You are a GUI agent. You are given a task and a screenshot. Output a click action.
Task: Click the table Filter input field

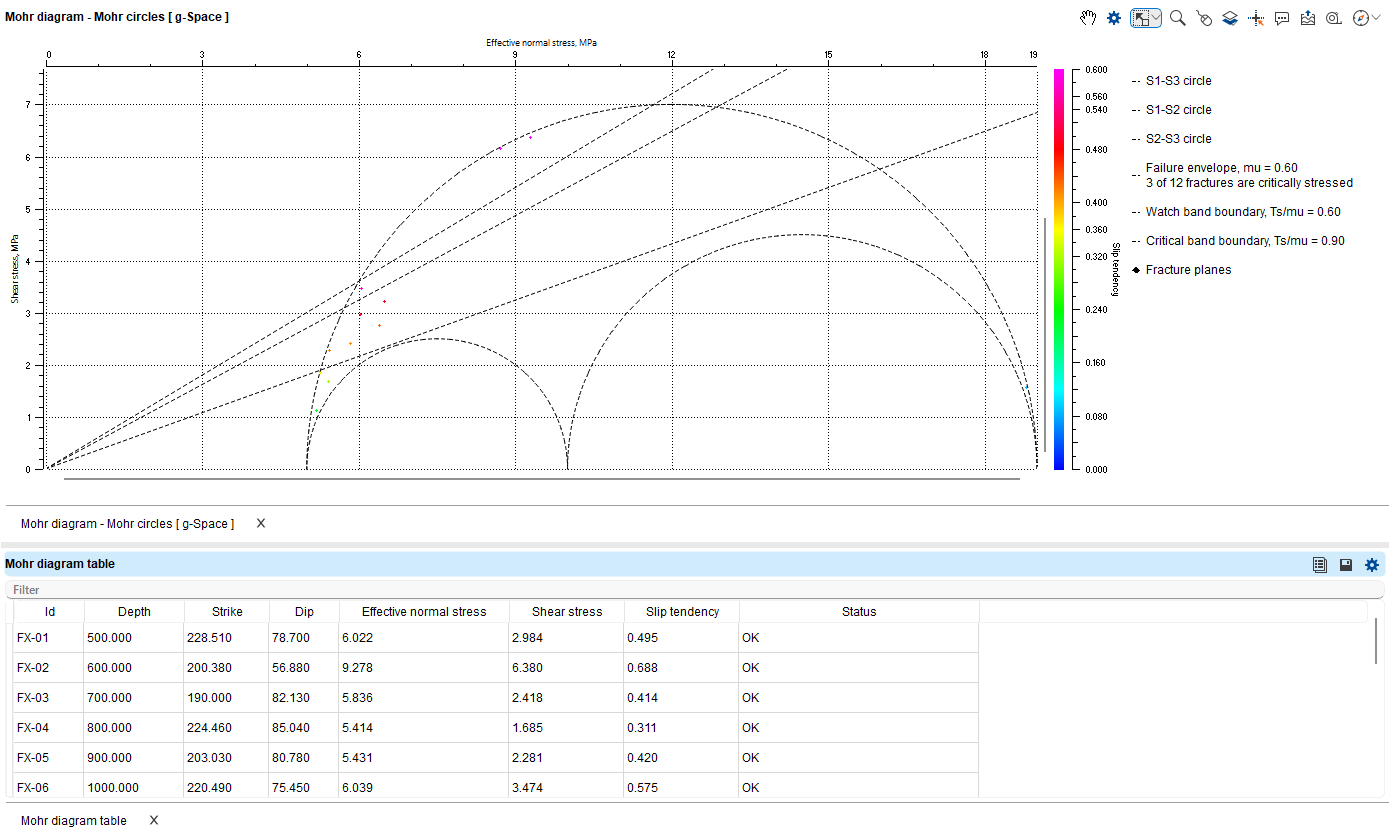(x=694, y=590)
